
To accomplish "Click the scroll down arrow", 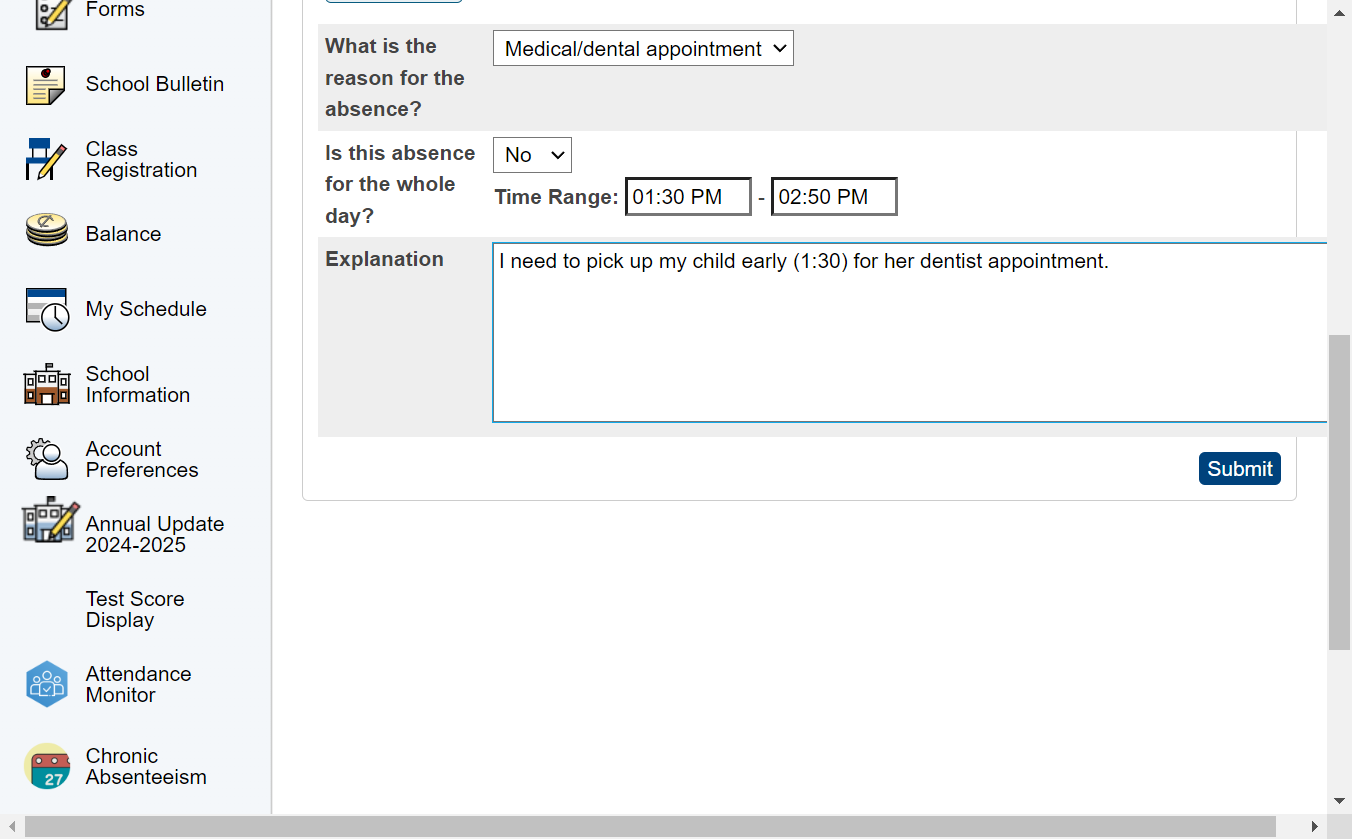I will point(1340,801).
